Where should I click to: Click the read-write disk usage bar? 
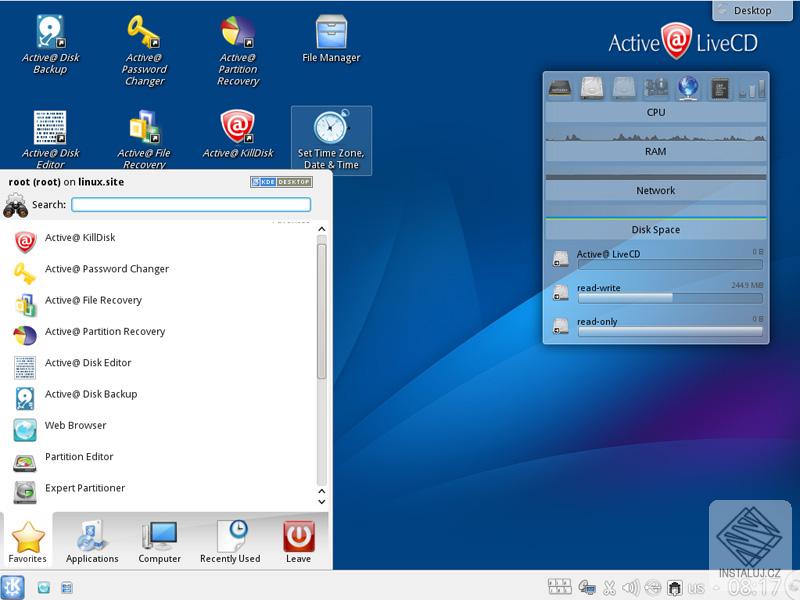670,298
